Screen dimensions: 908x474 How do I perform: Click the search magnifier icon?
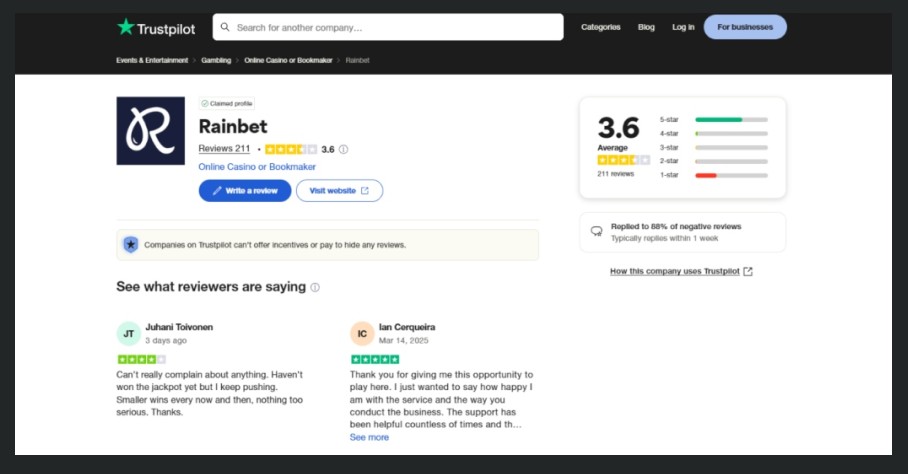pos(226,27)
